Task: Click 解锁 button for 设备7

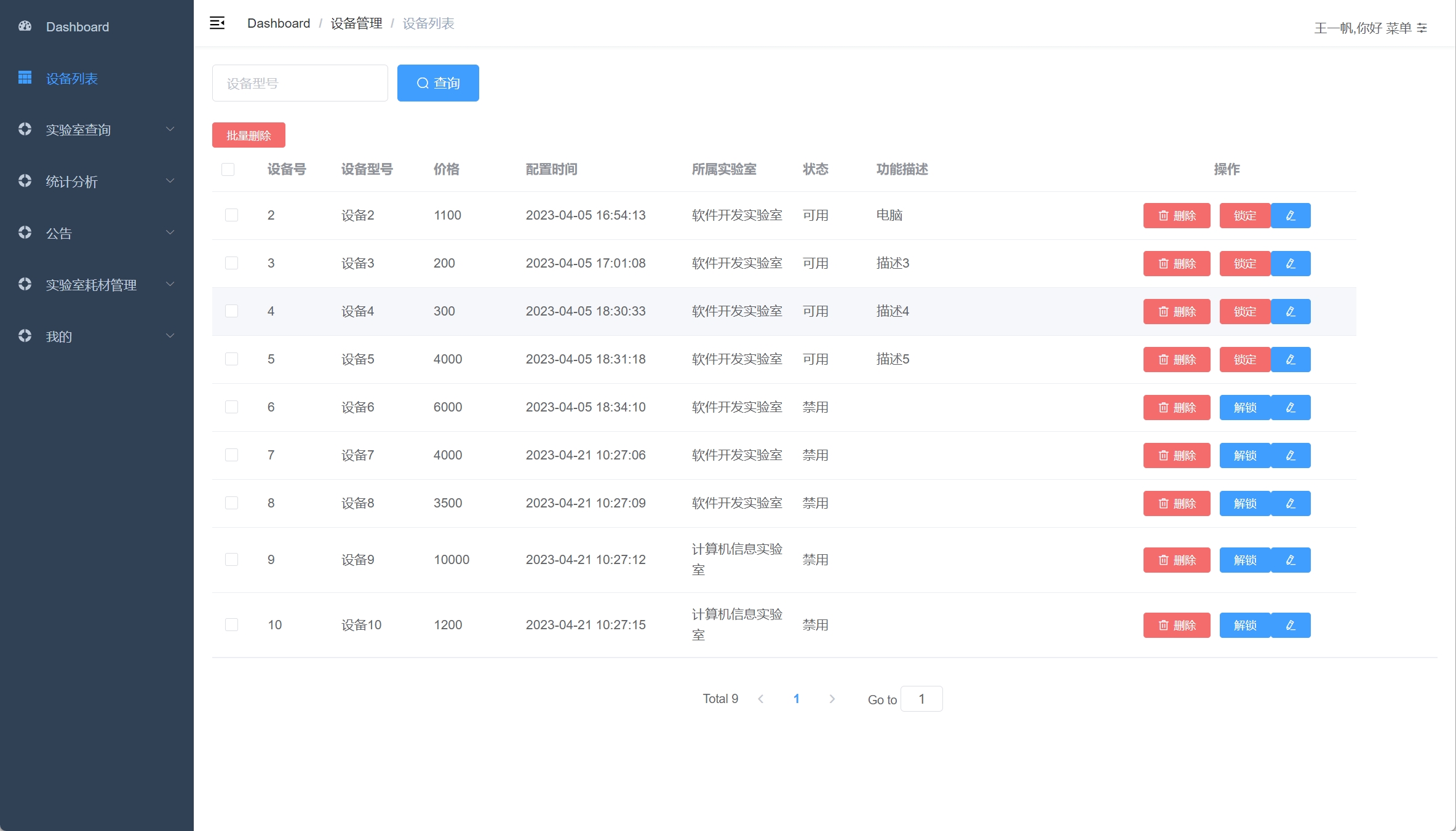Action: [x=1244, y=456]
